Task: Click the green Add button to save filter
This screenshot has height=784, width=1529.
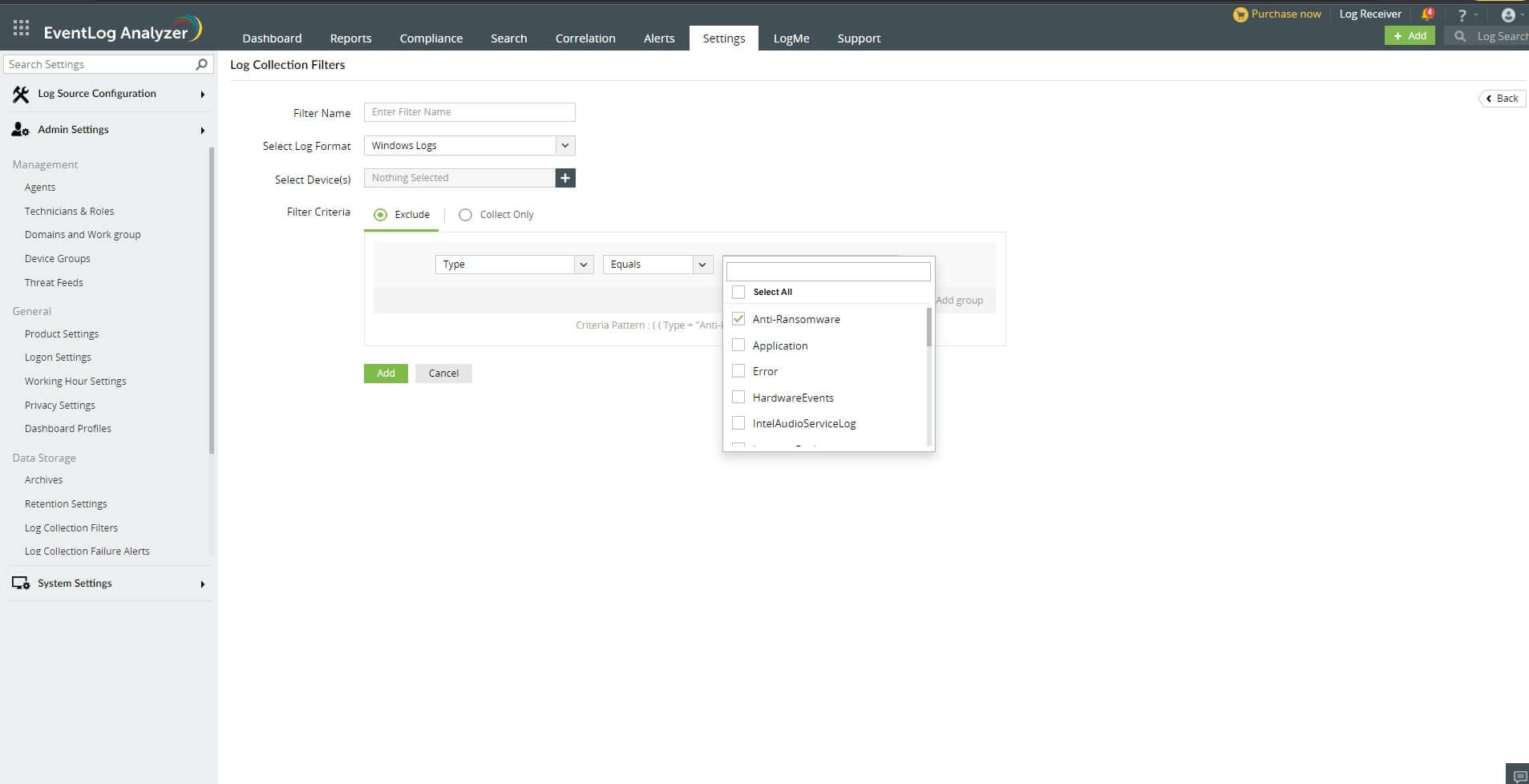Action: 385,373
